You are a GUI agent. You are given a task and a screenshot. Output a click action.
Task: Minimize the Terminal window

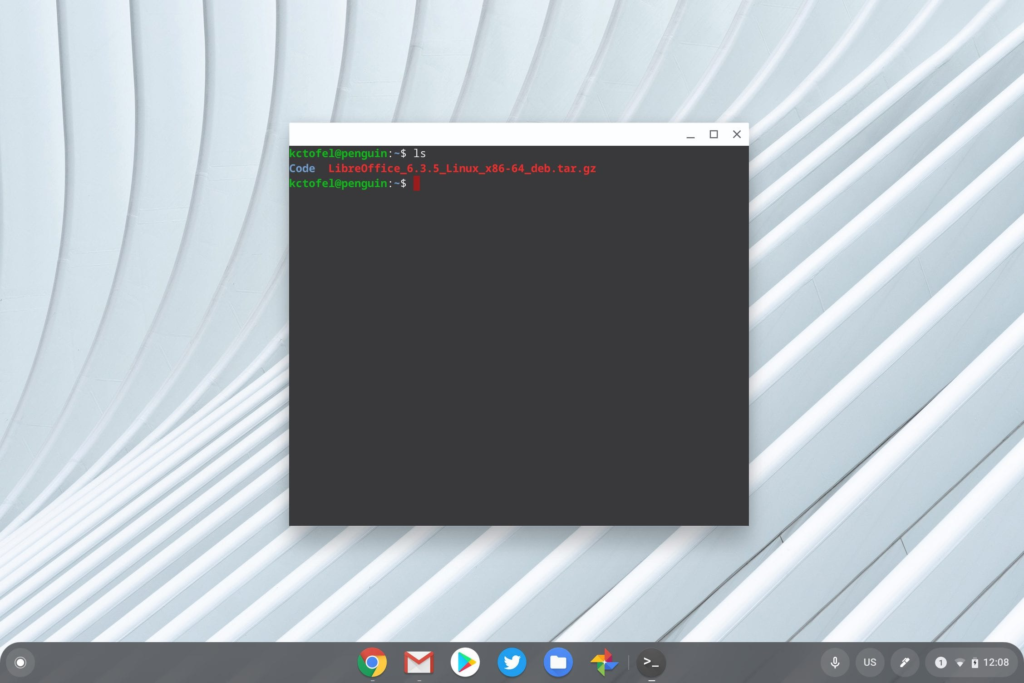point(690,135)
